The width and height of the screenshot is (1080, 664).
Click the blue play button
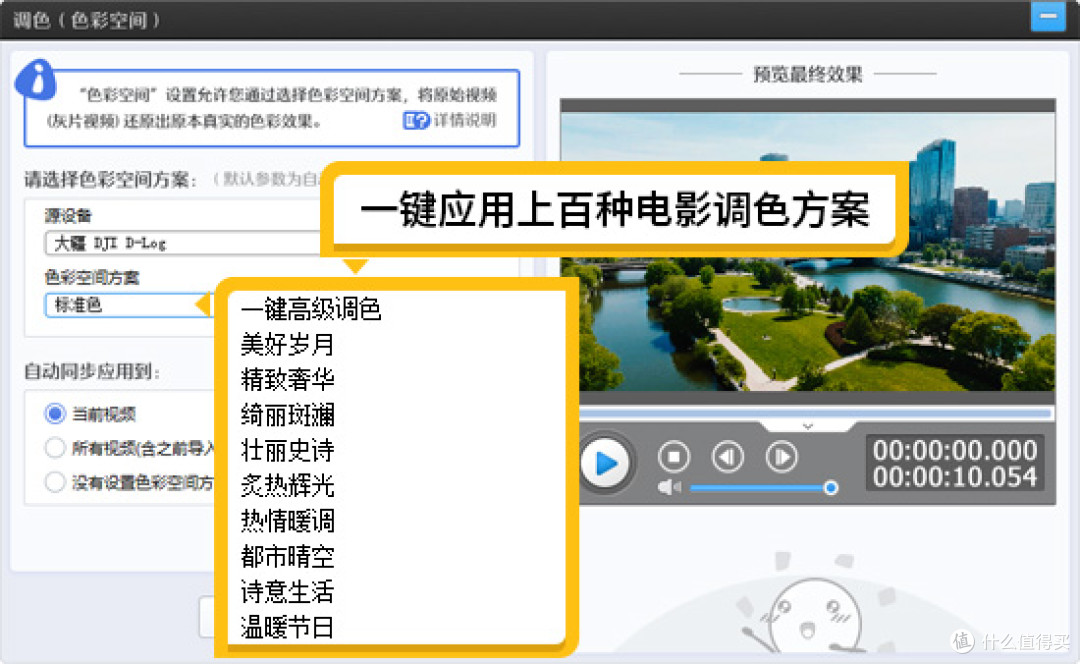tap(605, 463)
